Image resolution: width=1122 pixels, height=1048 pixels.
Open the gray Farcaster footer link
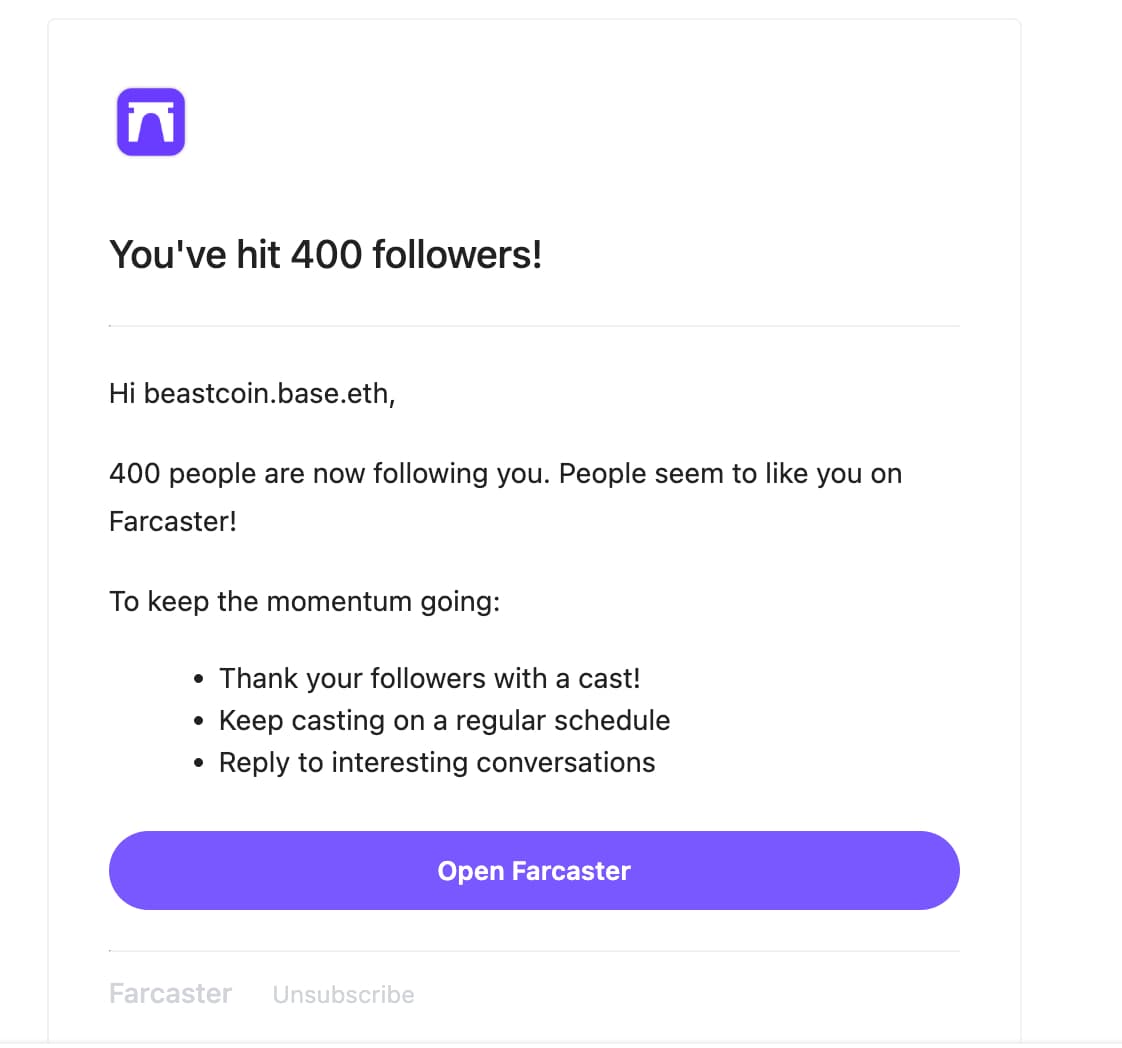[x=170, y=994]
